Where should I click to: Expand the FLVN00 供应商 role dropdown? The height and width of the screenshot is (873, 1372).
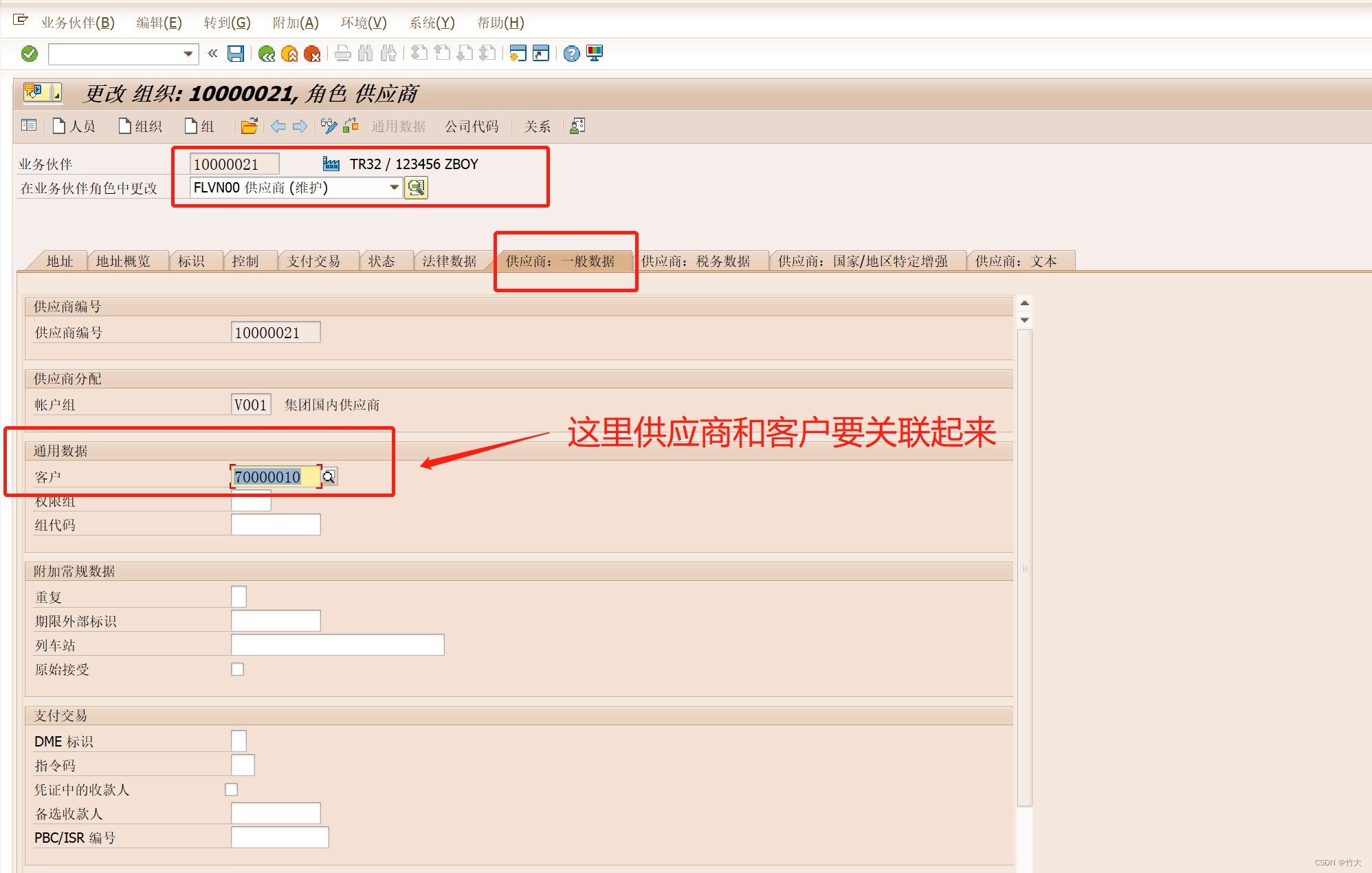coord(394,188)
